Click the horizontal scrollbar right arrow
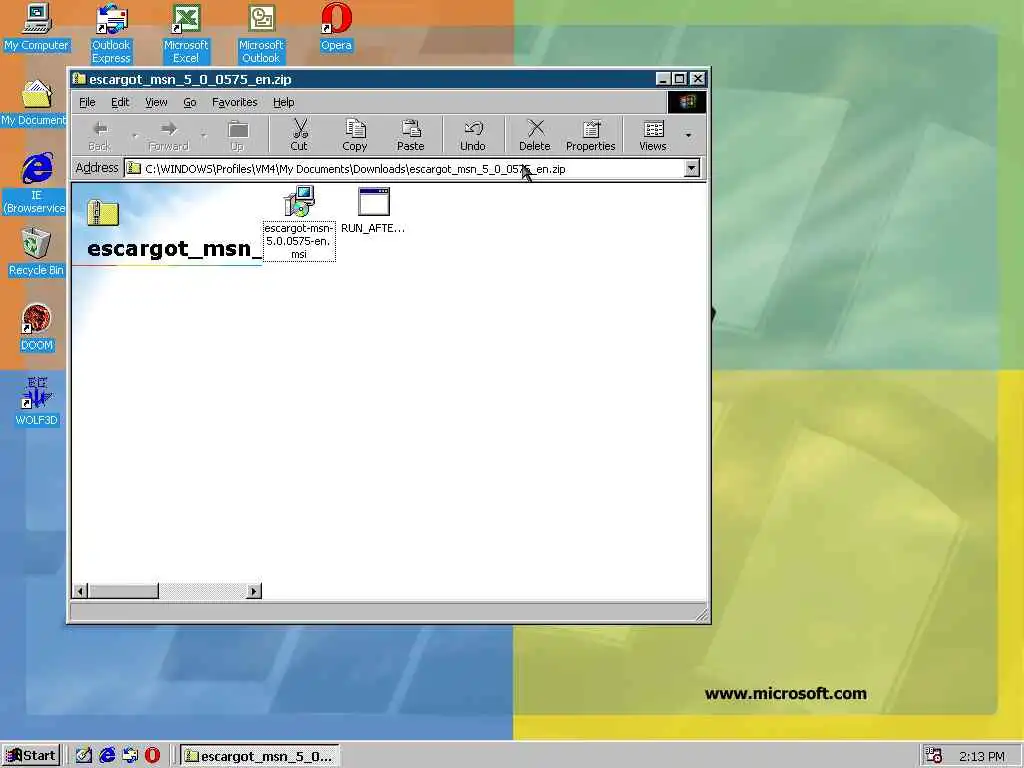The width and height of the screenshot is (1024, 768). (253, 591)
